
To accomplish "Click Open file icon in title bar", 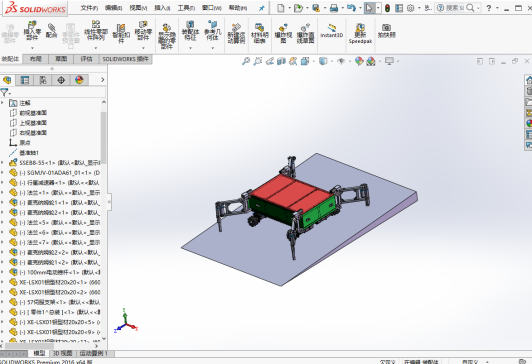I will point(298,8).
